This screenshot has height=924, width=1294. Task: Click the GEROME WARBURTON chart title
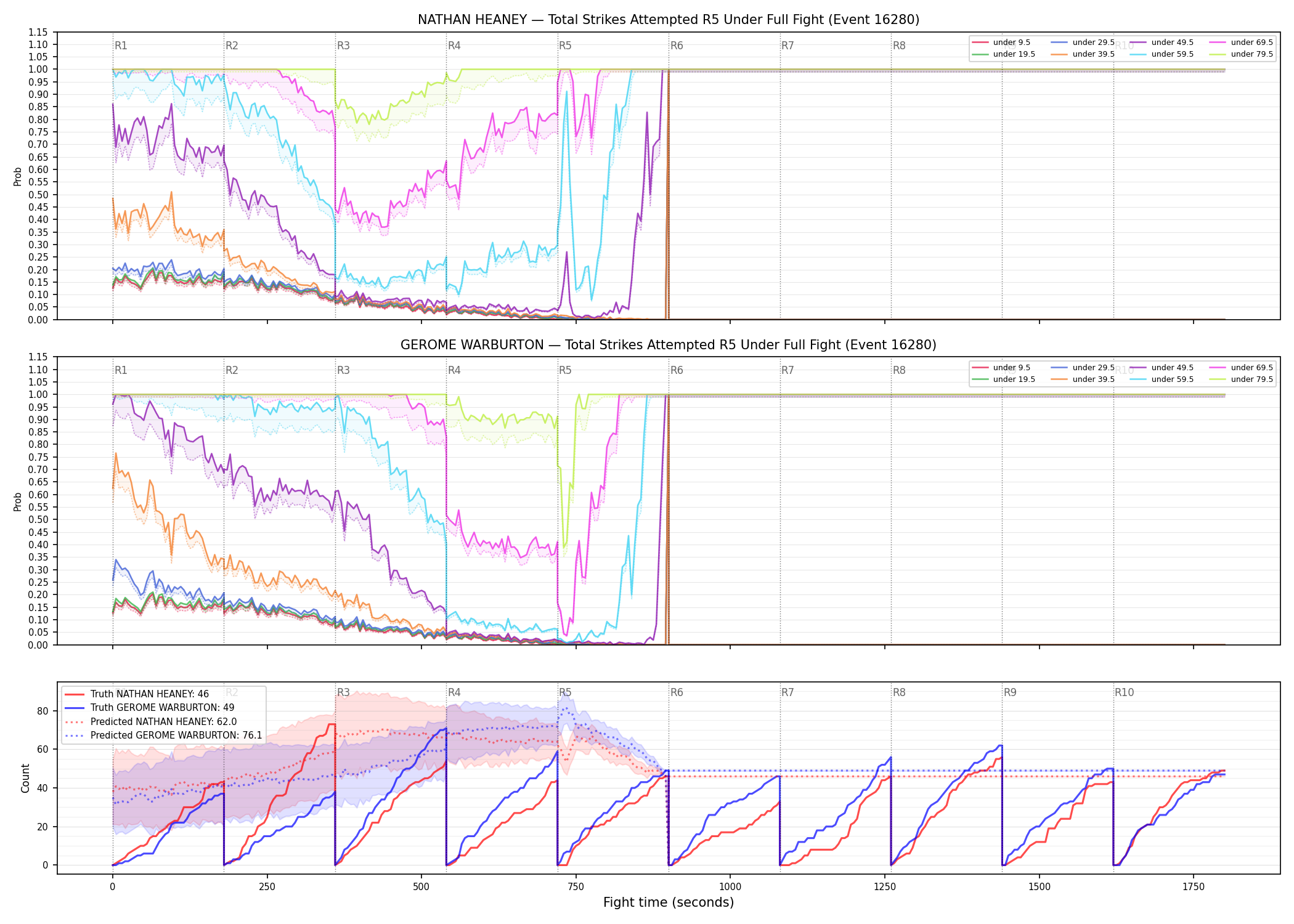(669, 345)
